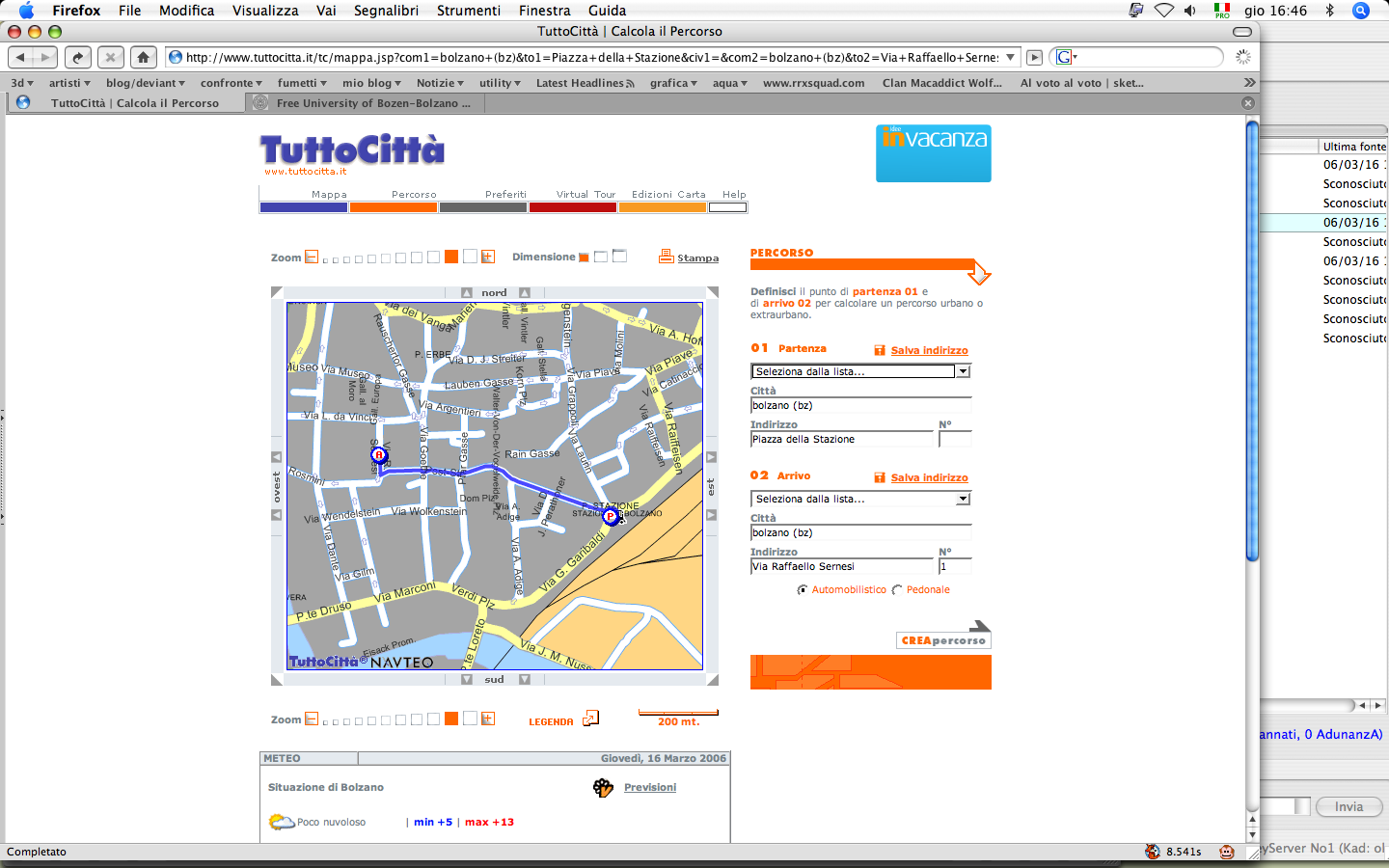Select the Automobilistico route option
This screenshot has width=1389, height=868.
tap(803, 590)
